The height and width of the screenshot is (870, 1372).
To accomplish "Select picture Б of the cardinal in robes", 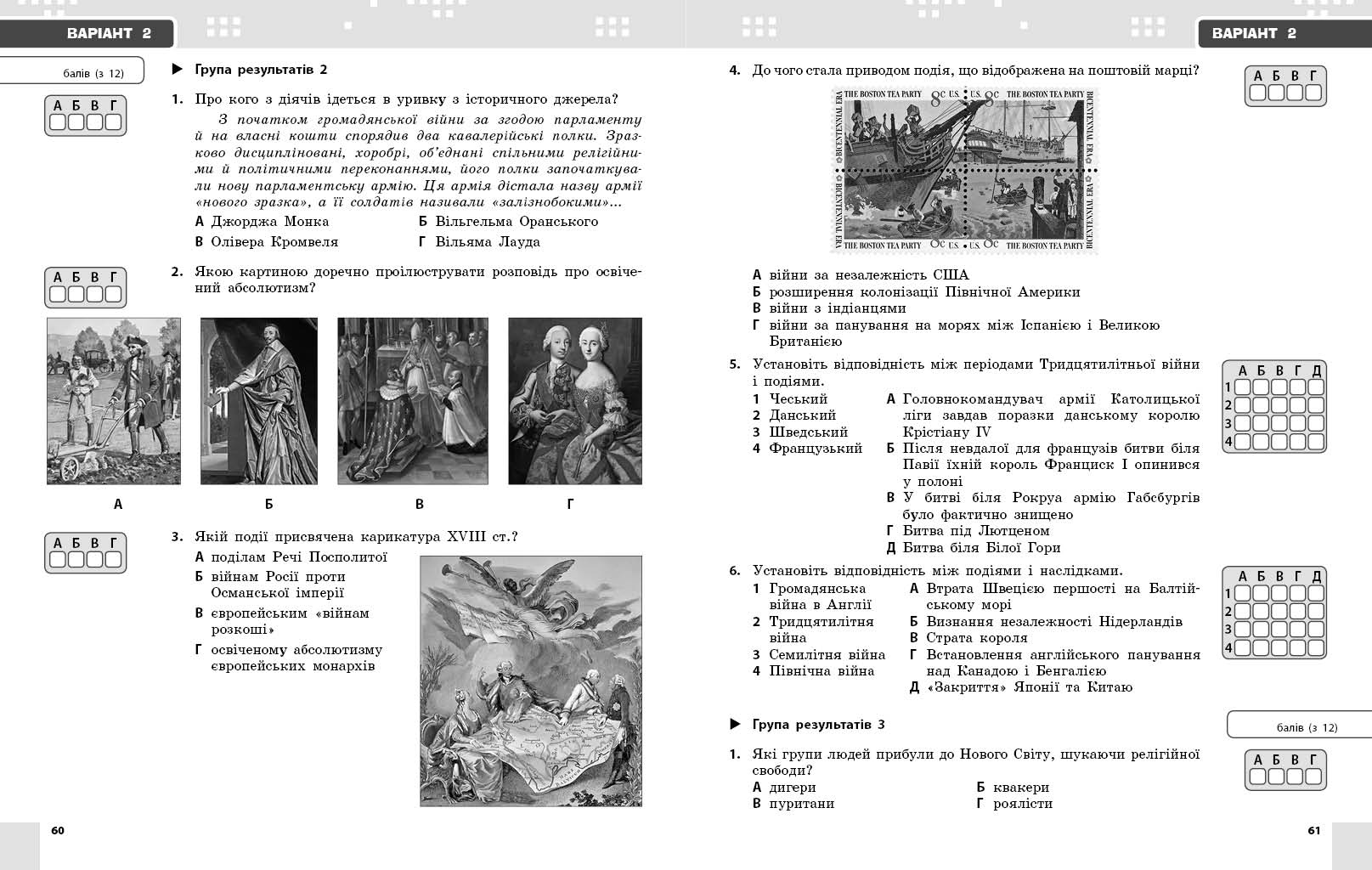I will (259, 401).
